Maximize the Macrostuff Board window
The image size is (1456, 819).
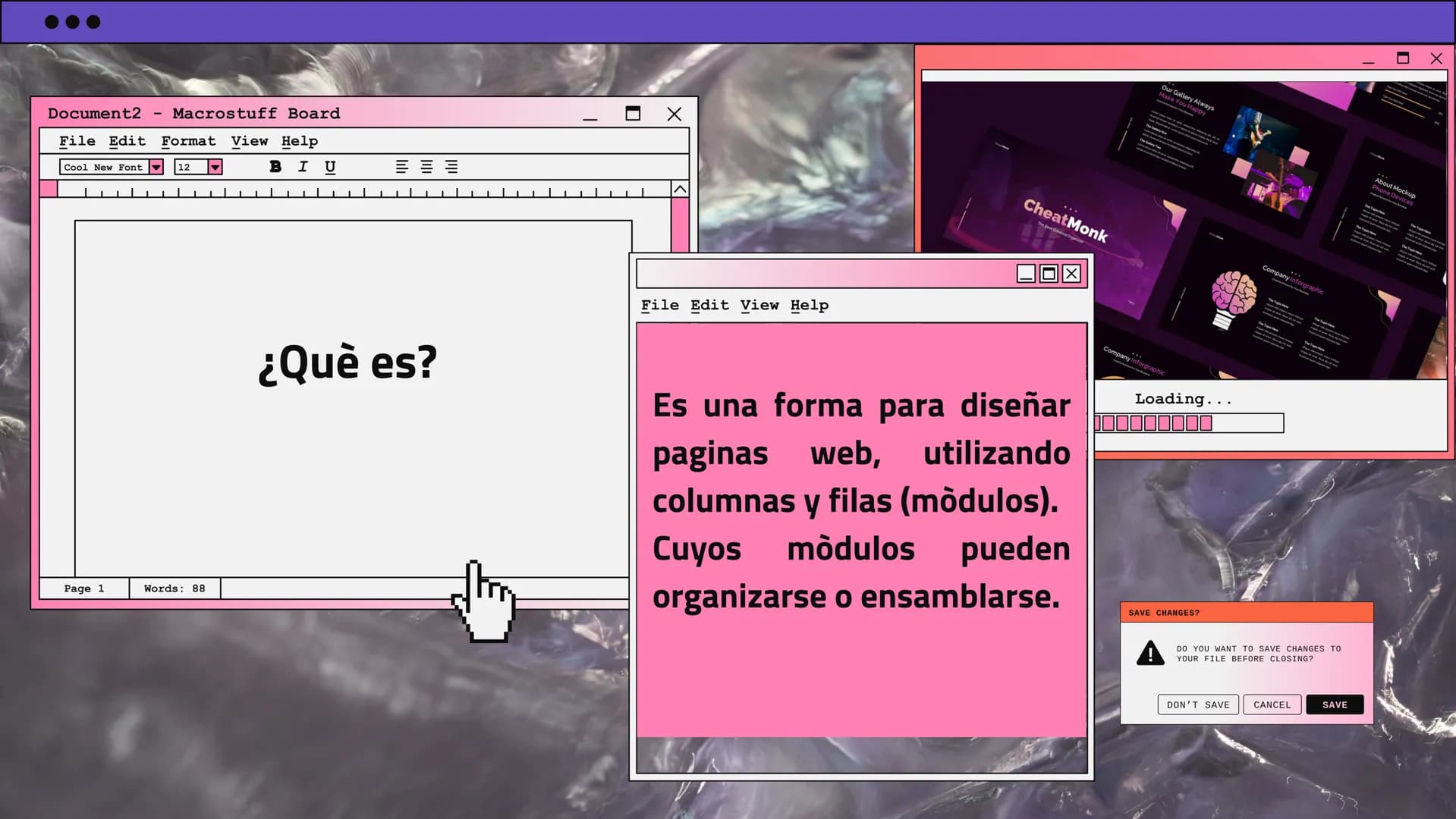click(x=633, y=114)
